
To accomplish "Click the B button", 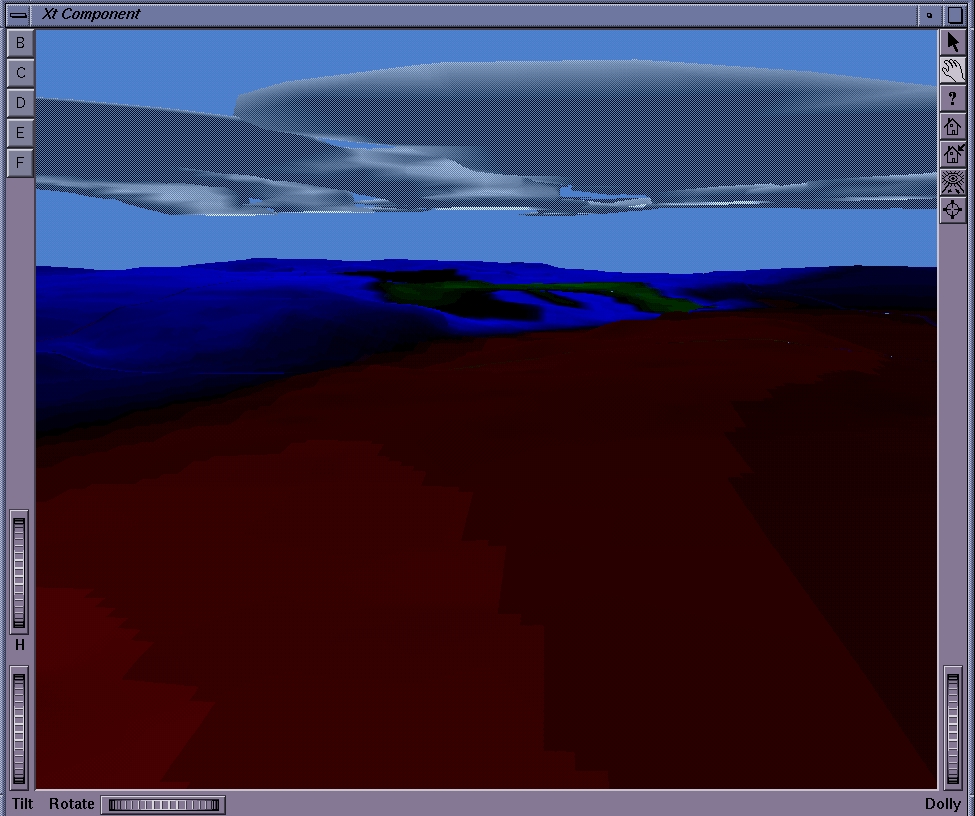I will point(21,43).
